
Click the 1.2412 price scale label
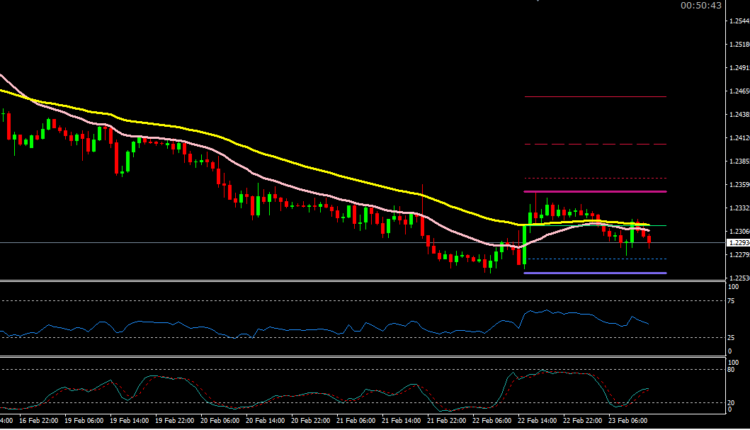click(738, 138)
